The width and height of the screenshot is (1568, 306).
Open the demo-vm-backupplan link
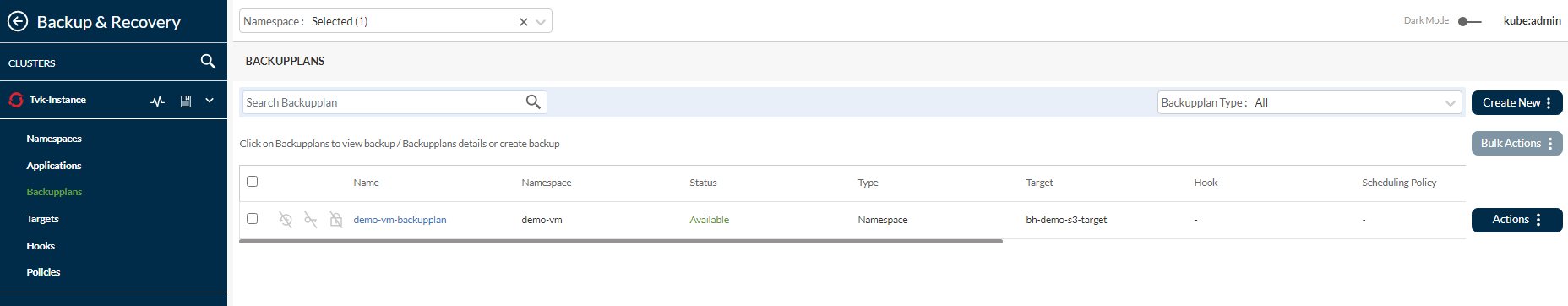click(x=400, y=220)
